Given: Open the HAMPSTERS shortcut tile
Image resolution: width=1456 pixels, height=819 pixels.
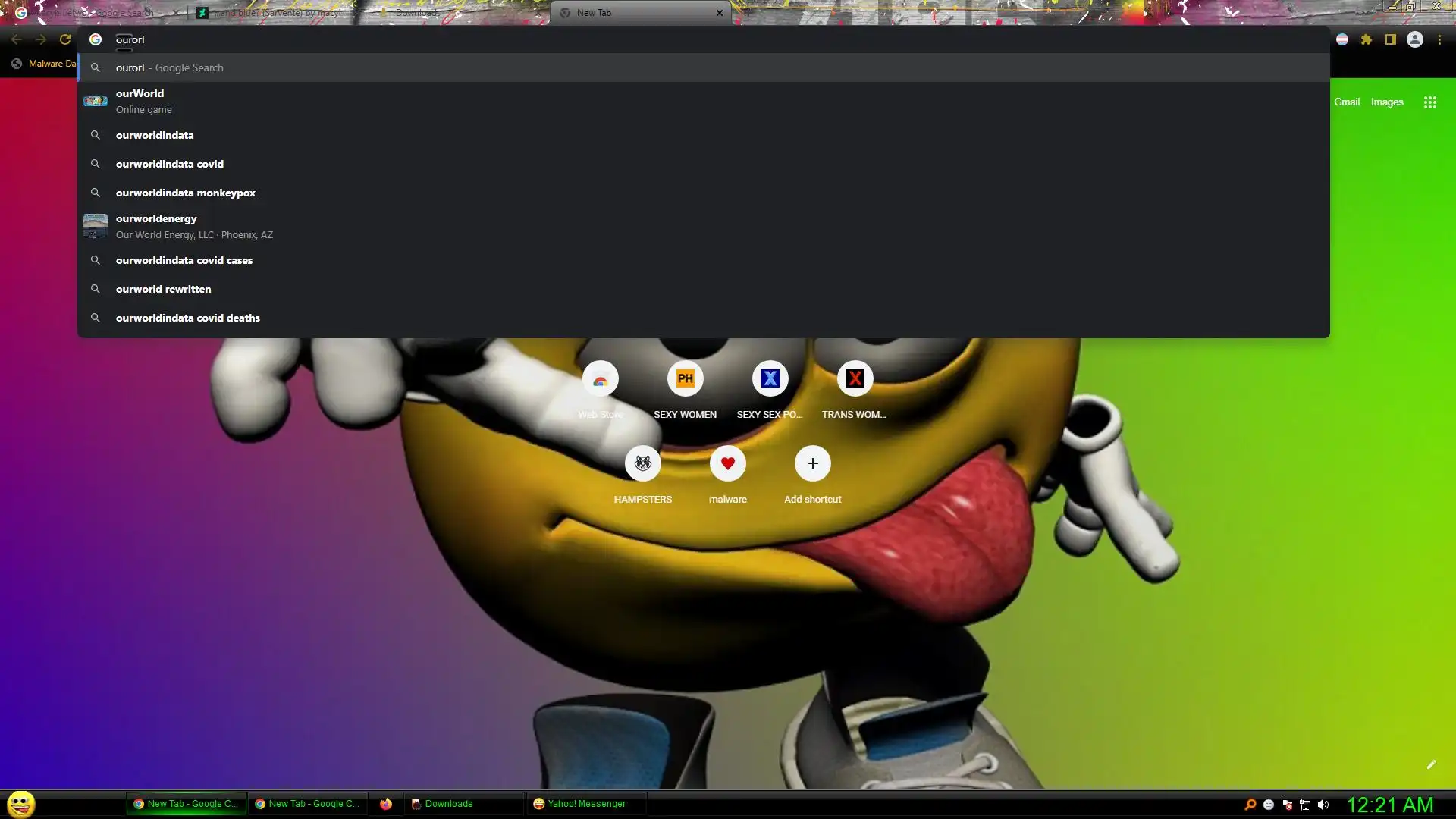Looking at the screenshot, I should [642, 463].
